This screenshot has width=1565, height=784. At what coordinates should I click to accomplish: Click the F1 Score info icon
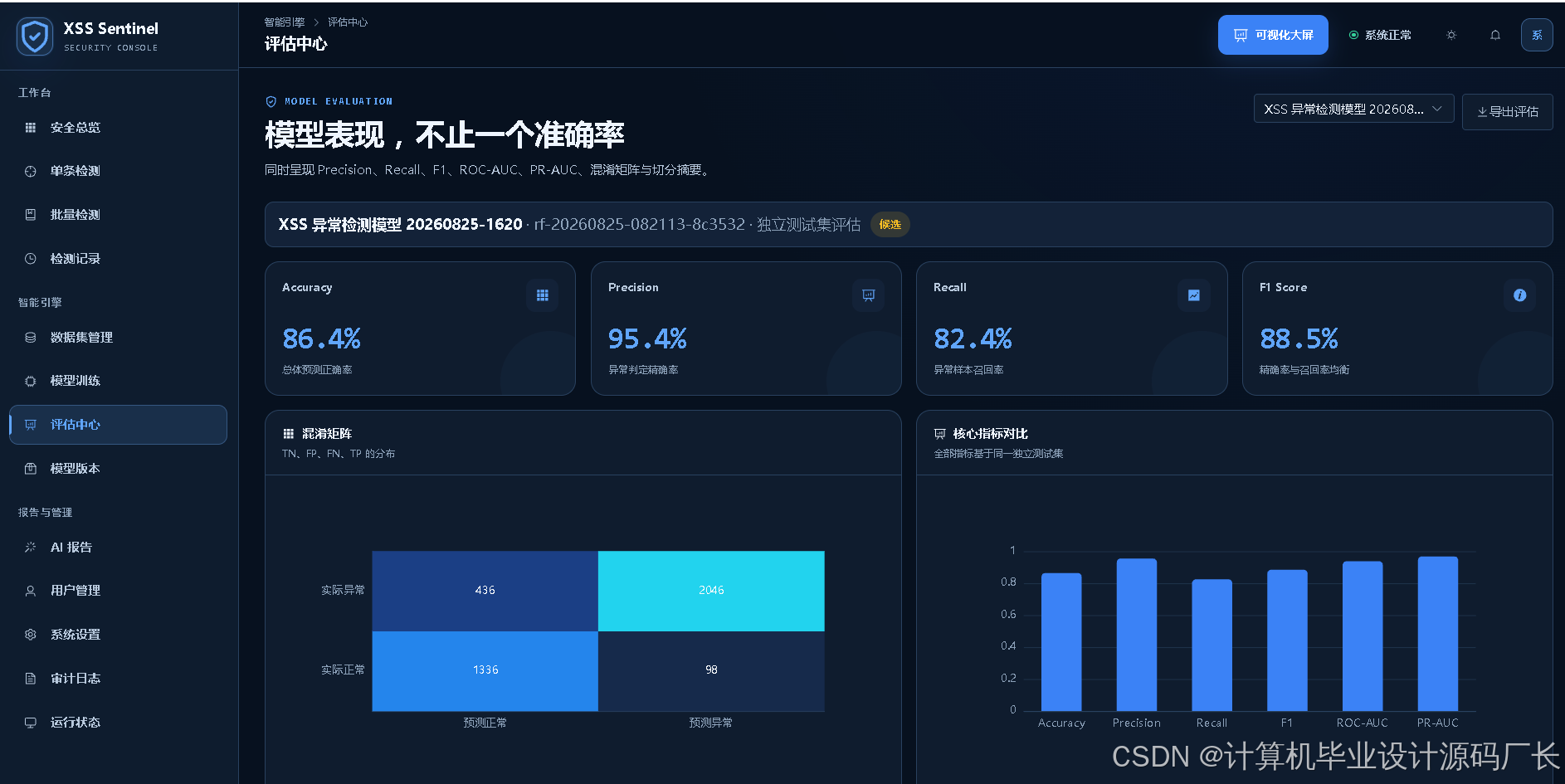[x=1520, y=295]
